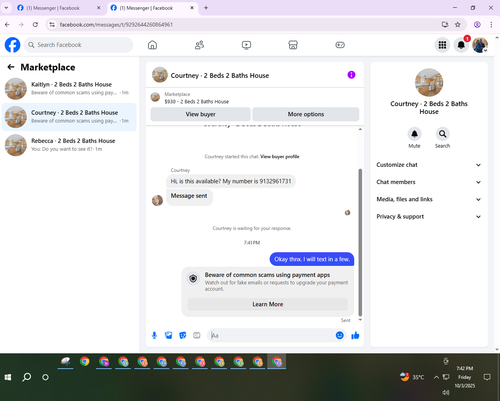Open the Gaming controller icon
The width and height of the screenshot is (500, 401).
point(340,45)
